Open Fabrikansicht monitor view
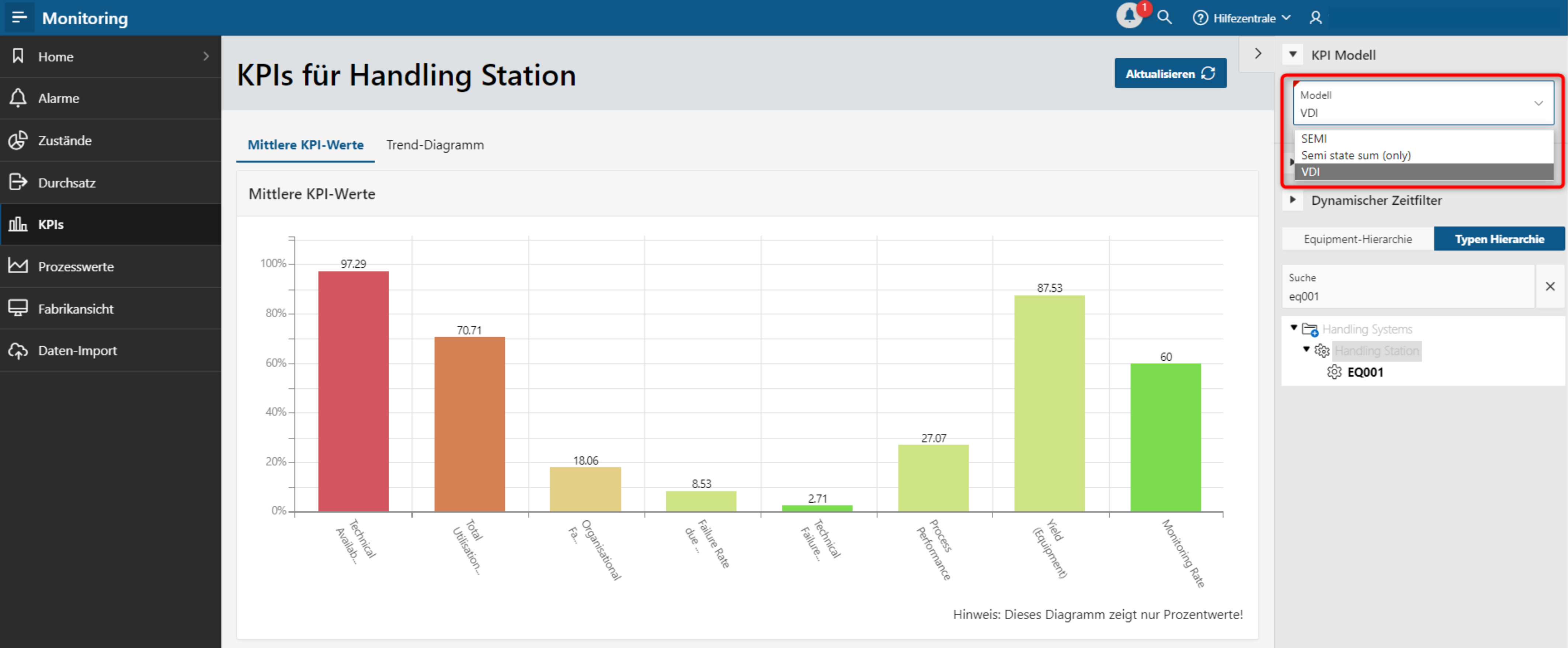The image size is (1568, 648). [76, 308]
